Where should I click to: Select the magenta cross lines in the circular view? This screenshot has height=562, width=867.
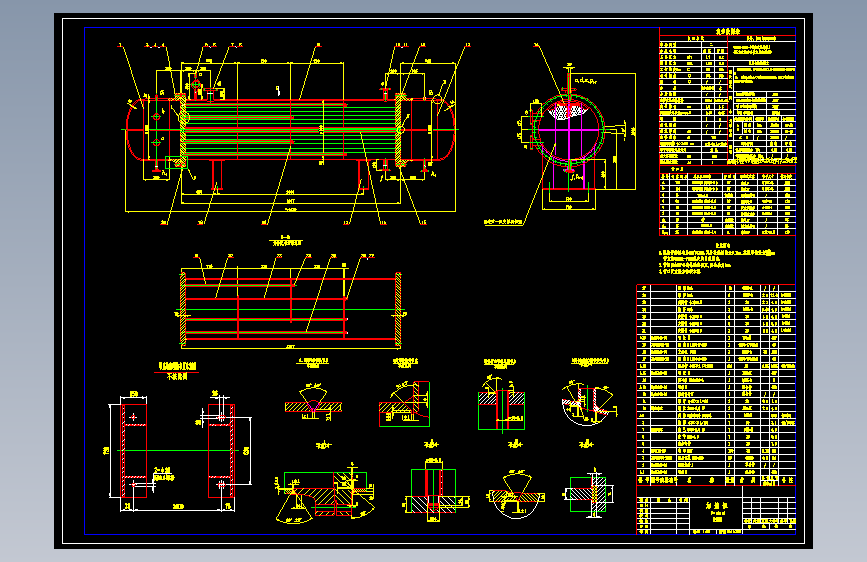(x=568, y=131)
